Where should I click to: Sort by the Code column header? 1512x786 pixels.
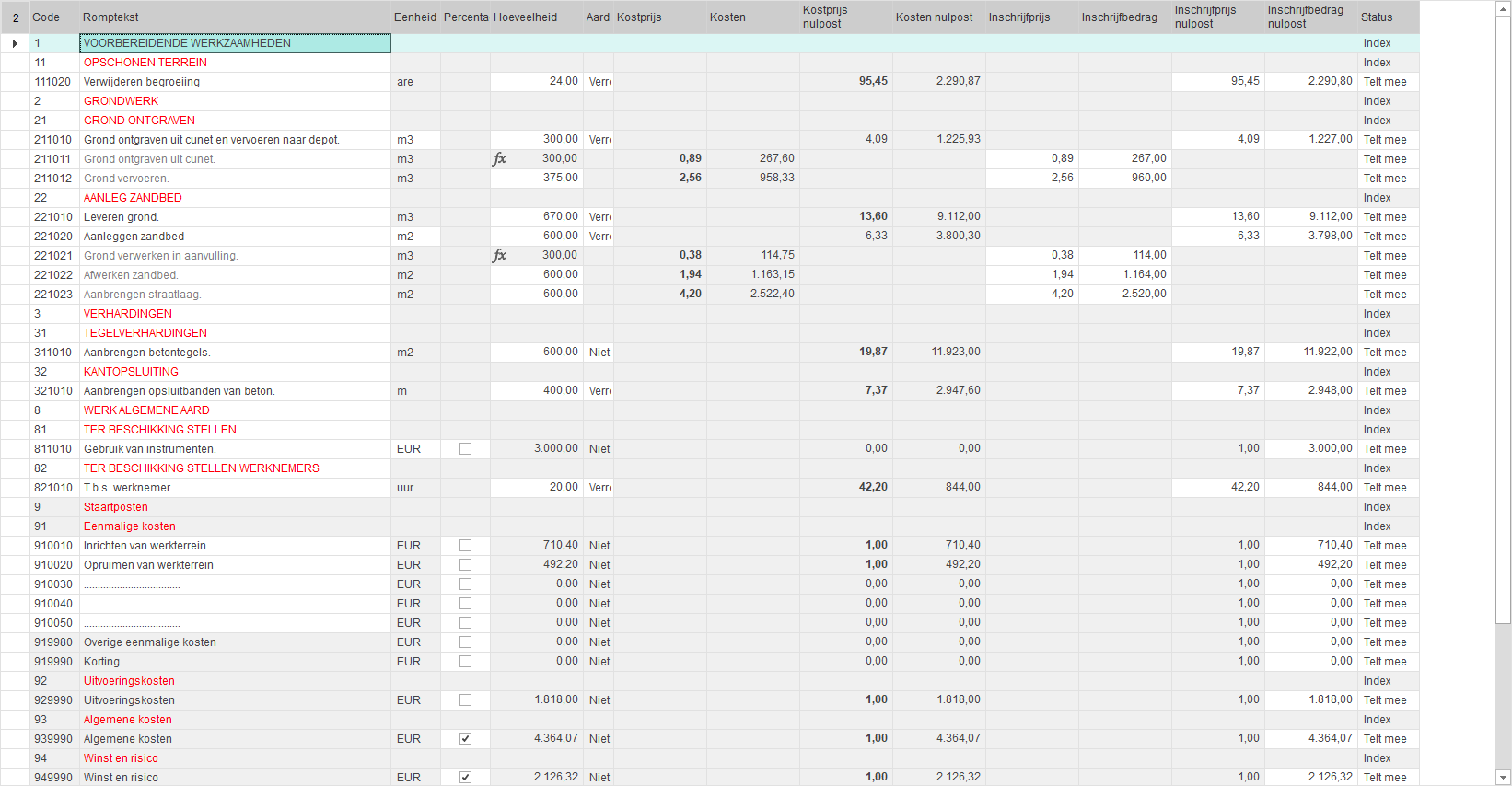click(53, 17)
